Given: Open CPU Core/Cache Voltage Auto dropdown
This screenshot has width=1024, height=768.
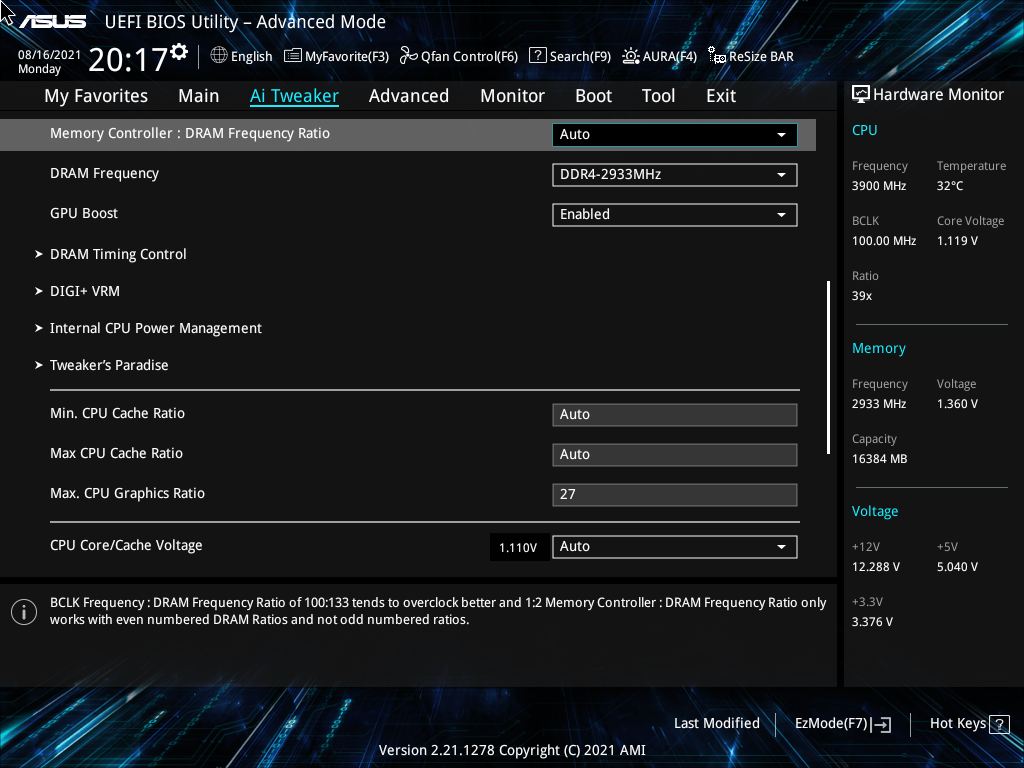Looking at the screenshot, I should [x=675, y=547].
